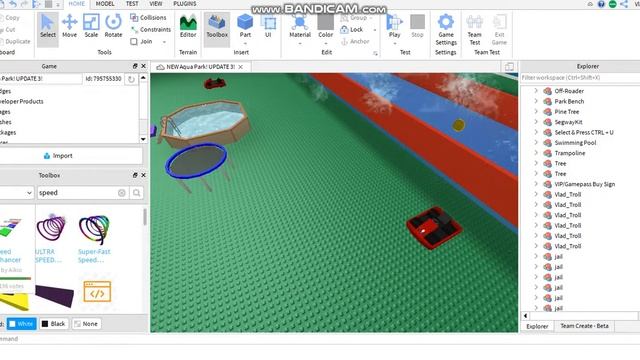
Task: Open the Color picker in the ribbon
Action: (x=325, y=29)
